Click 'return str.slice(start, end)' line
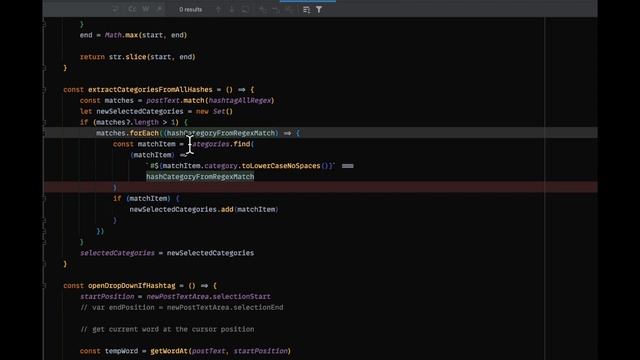Screen dimensions: 640x360 coord(138,57)
